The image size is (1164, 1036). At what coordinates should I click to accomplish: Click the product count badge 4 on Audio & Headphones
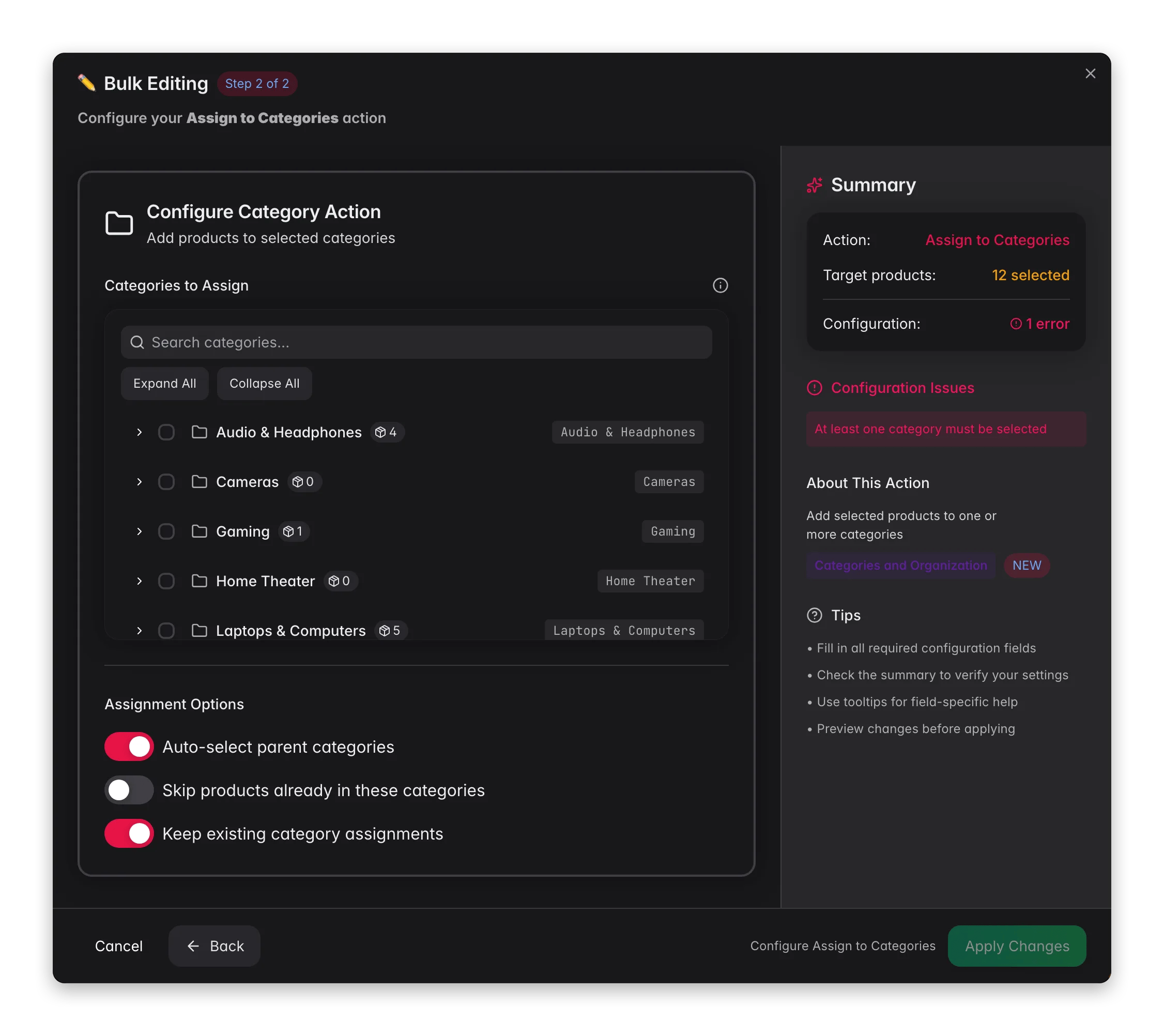pos(387,432)
